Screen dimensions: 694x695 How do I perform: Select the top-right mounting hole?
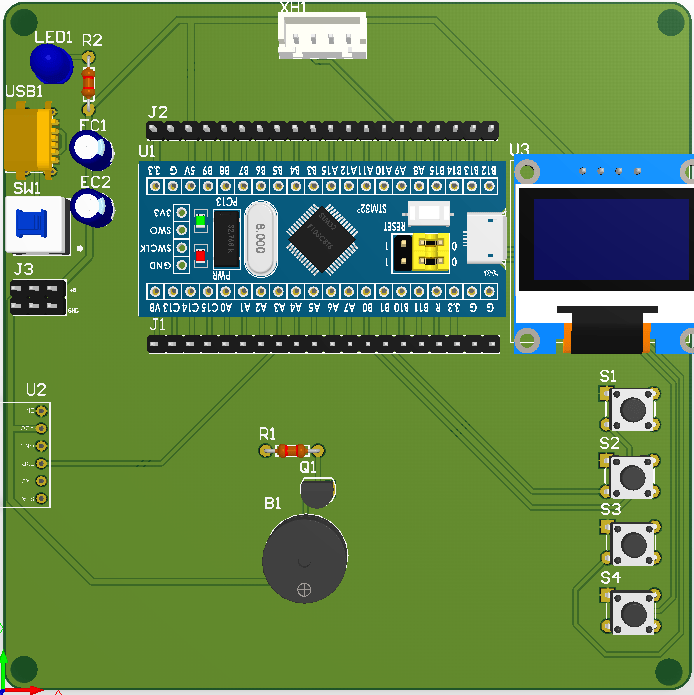pos(671,22)
